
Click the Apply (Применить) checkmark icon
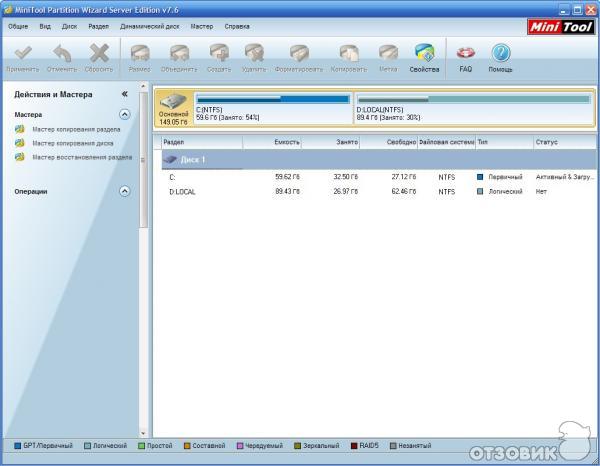coord(23,53)
